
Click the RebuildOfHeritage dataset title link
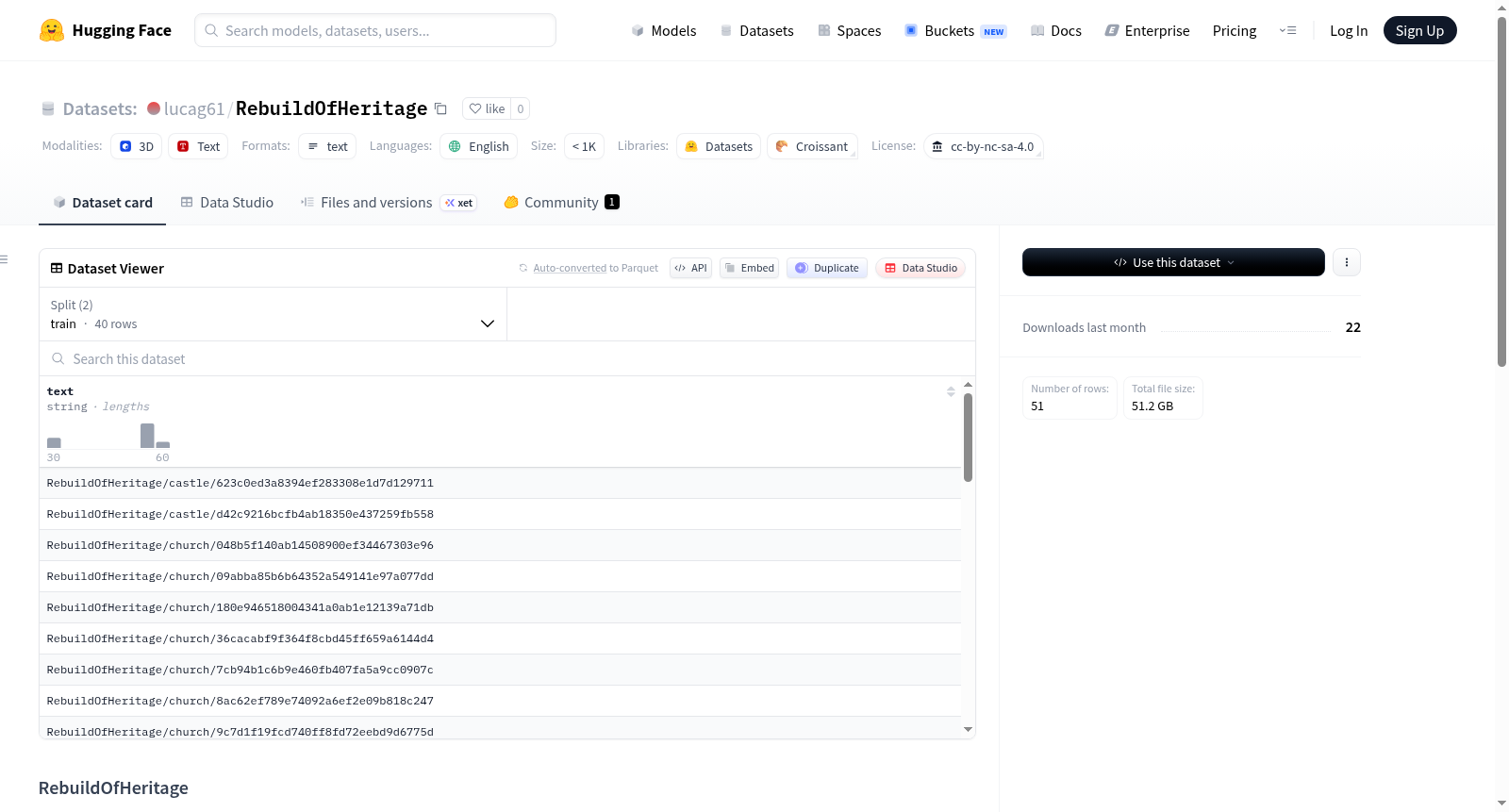(331, 108)
